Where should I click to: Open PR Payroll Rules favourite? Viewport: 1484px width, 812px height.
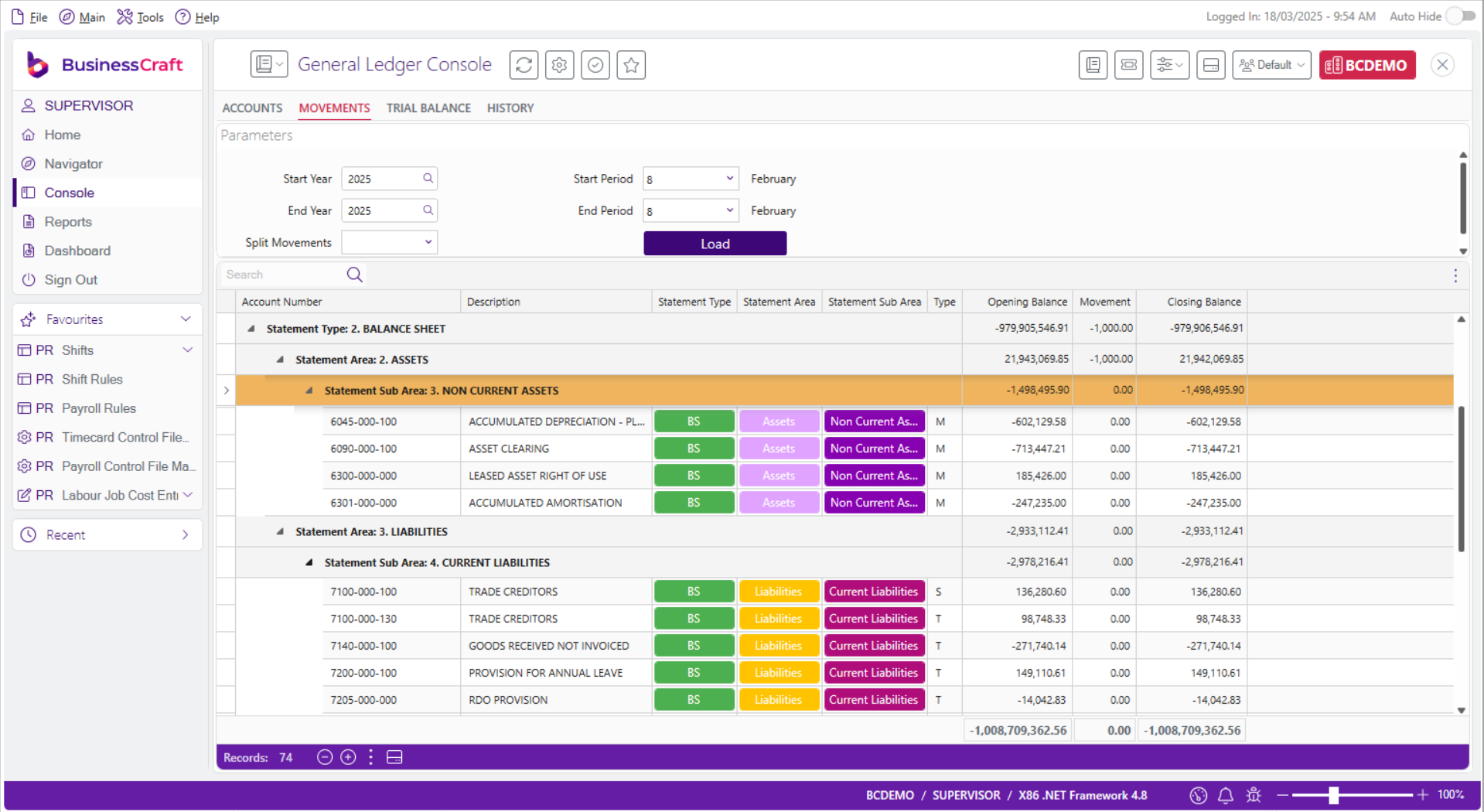(x=107, y=408)
